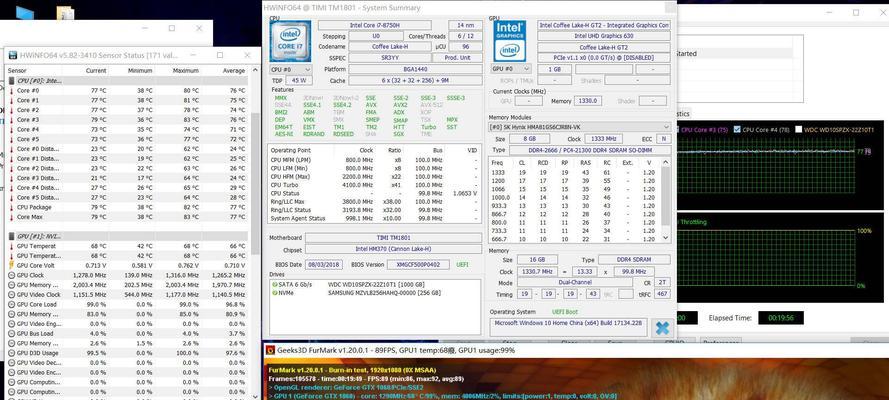Open the CPU #0 selector dropdown

(290, 69)
